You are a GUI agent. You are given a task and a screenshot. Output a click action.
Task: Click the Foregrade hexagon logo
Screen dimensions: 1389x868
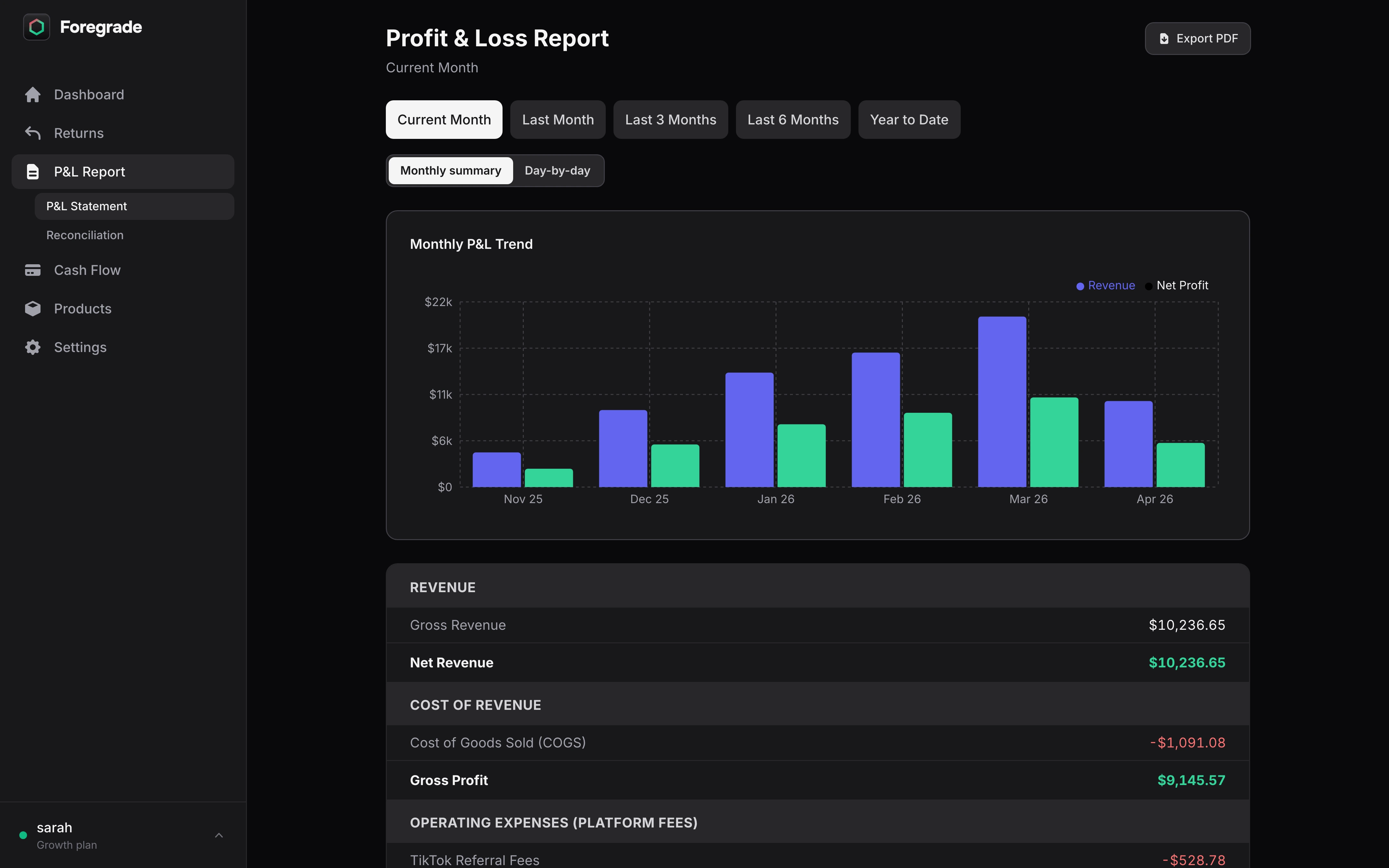(x=36, y=26)
